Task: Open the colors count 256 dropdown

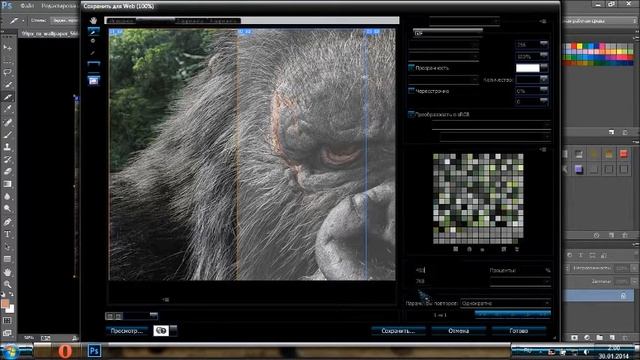Action: [544, 44]
